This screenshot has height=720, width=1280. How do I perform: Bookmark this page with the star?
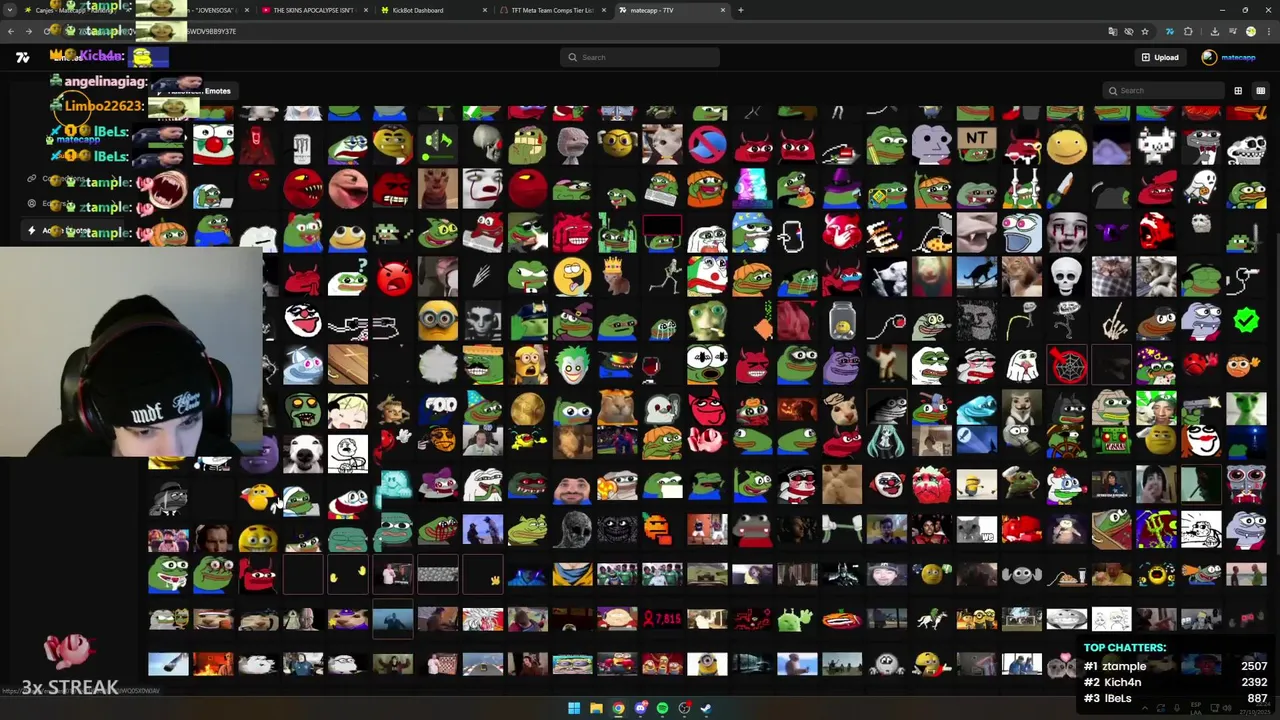1145,31
